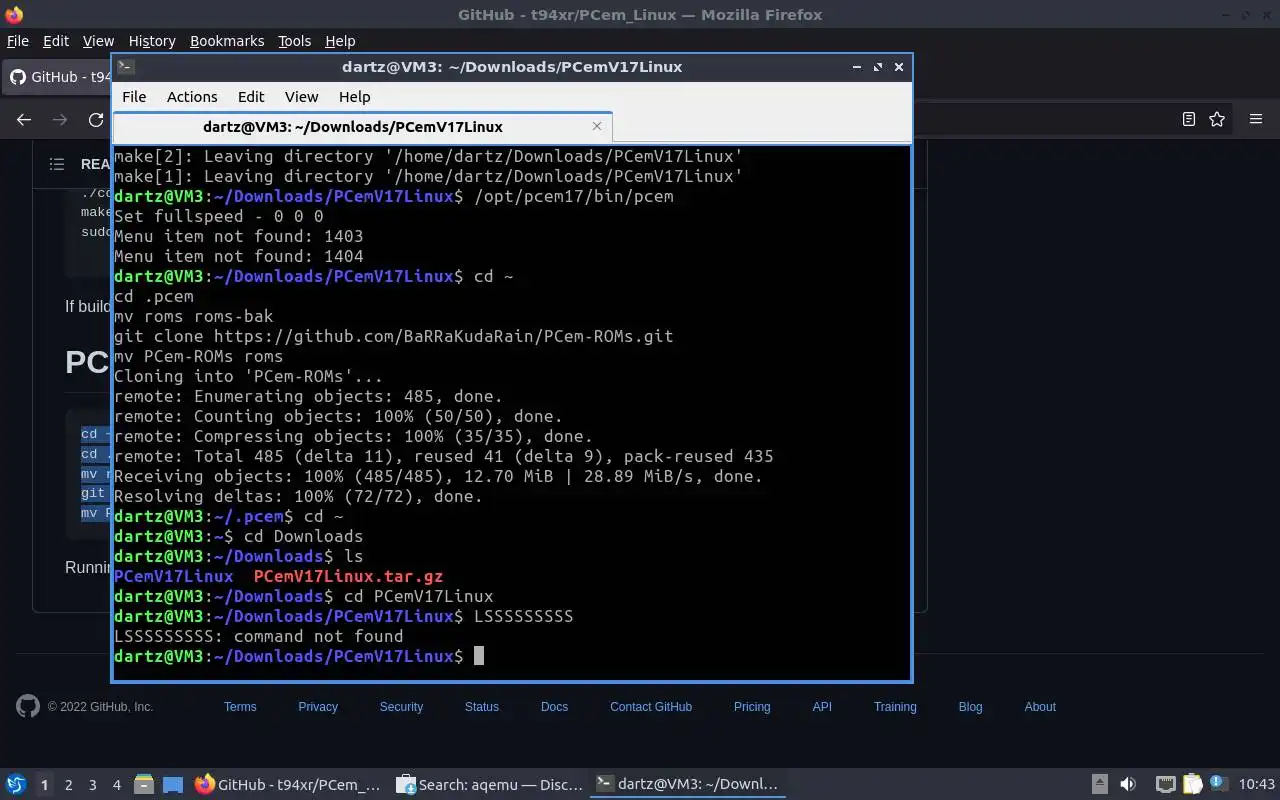Open the Firefox Edit menu

click(x=56, y=41)
